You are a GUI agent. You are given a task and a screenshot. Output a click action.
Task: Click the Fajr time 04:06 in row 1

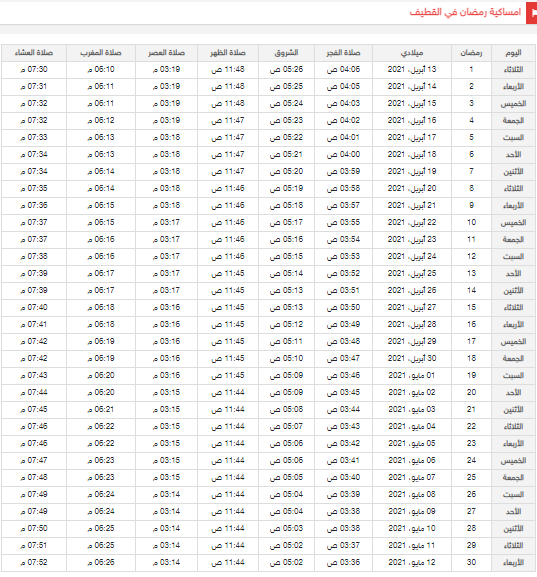click(x=343, y=70)
